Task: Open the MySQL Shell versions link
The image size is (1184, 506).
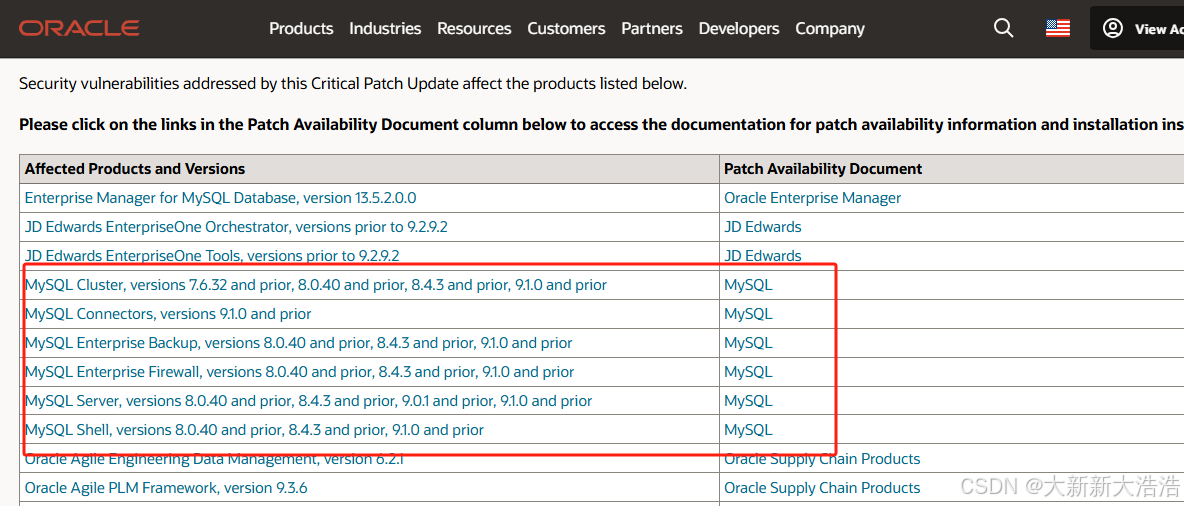Action: click(254, 430)
